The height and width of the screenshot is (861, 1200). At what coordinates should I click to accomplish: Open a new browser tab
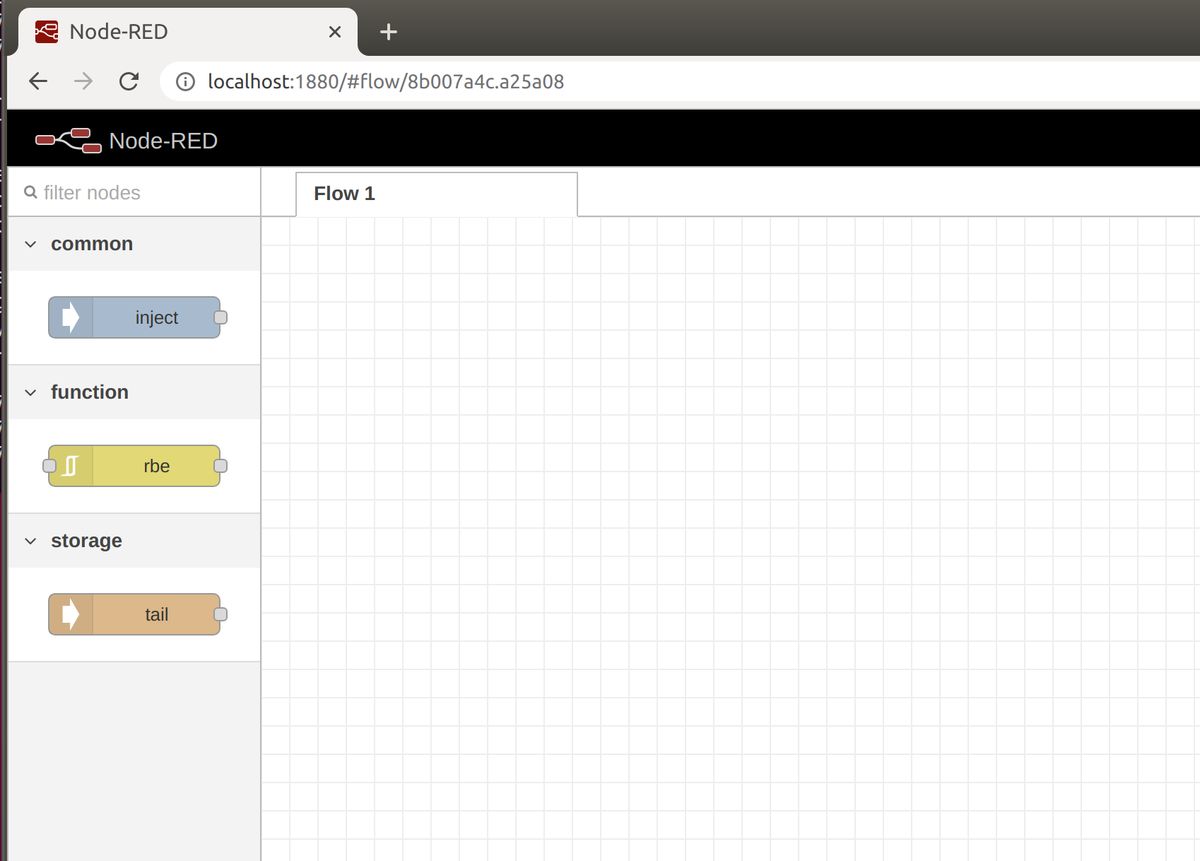click(x=389, y=32)
